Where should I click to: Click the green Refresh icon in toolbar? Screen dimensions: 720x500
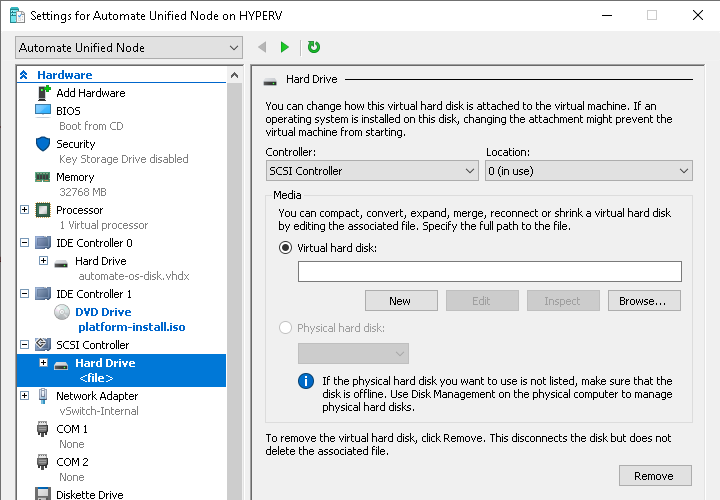[x=314, y=47]
